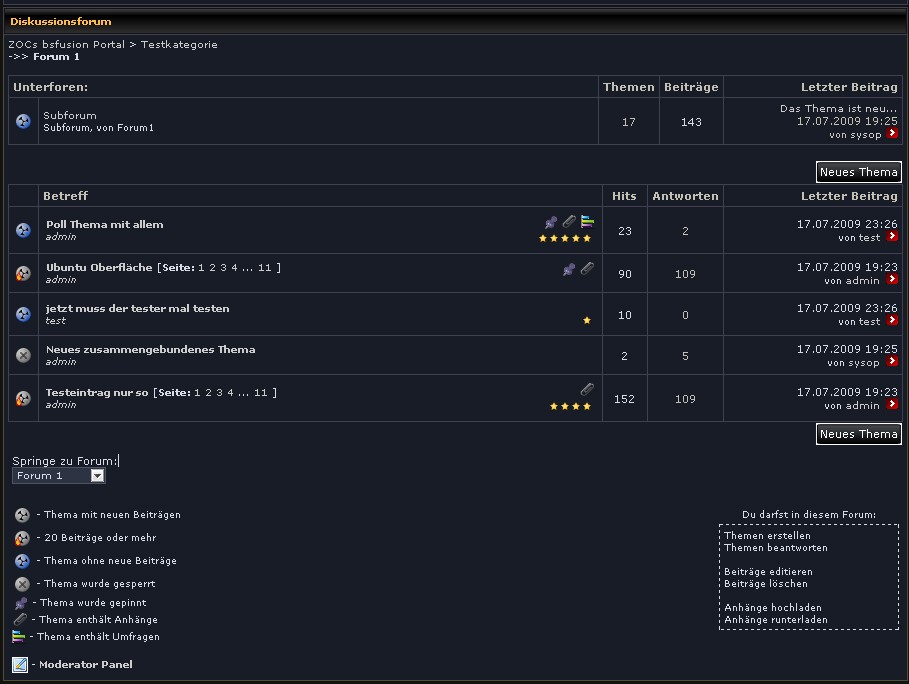Click red arrow beside Subforum last post

click(892, 134)
